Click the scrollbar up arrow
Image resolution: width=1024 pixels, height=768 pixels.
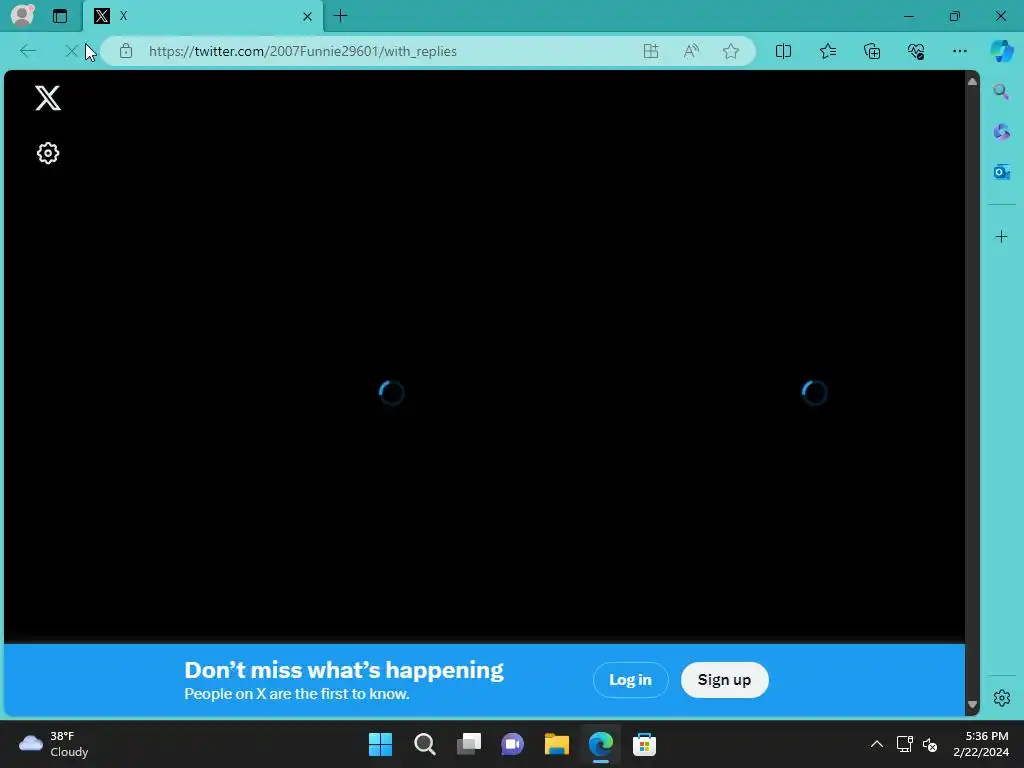[972, 82]
